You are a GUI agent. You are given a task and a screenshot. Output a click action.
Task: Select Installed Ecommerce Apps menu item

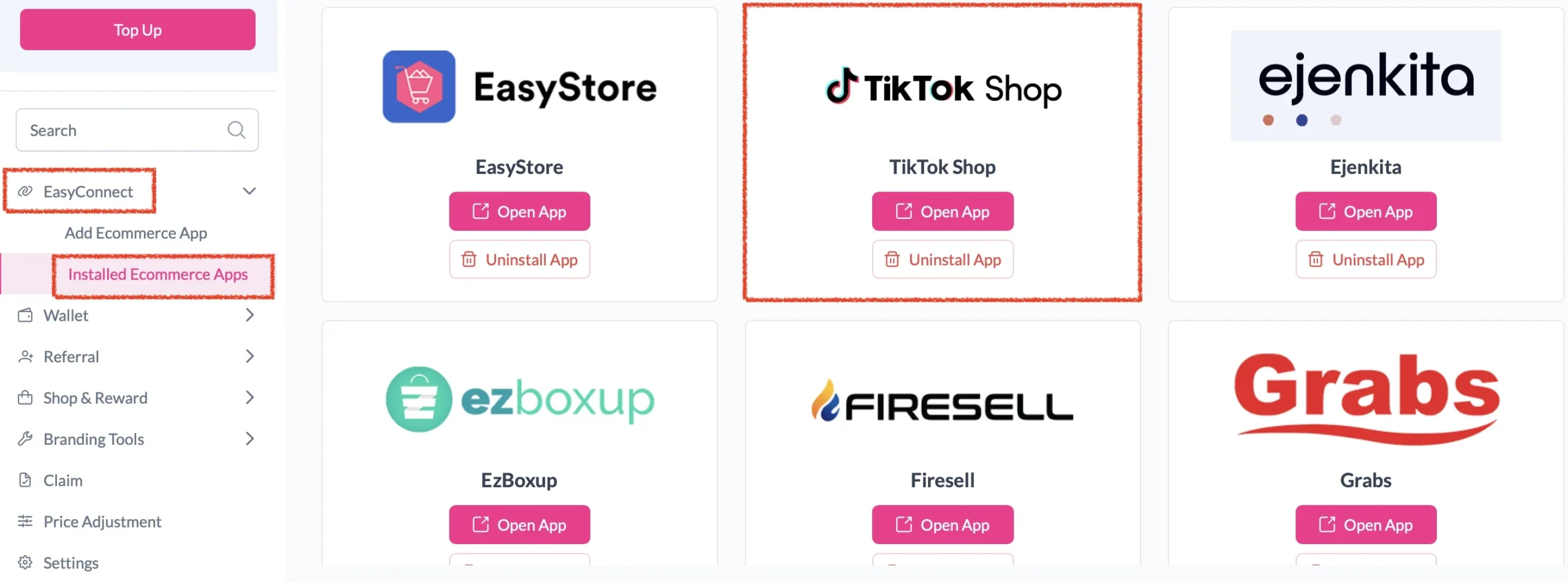(x=158, y=274)
